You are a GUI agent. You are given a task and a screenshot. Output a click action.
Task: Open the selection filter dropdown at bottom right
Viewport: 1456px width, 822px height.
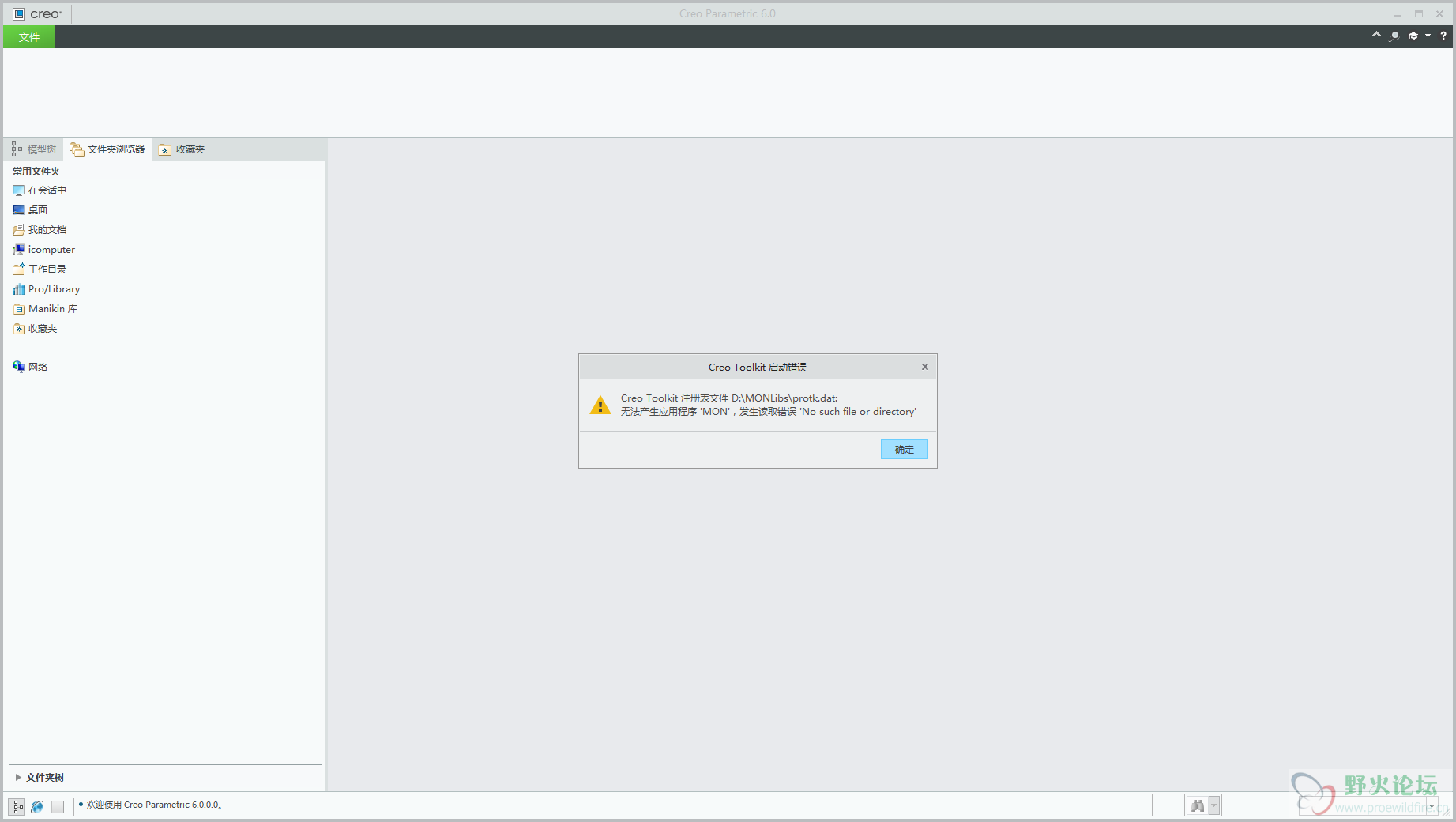[x=1432, y=806]
